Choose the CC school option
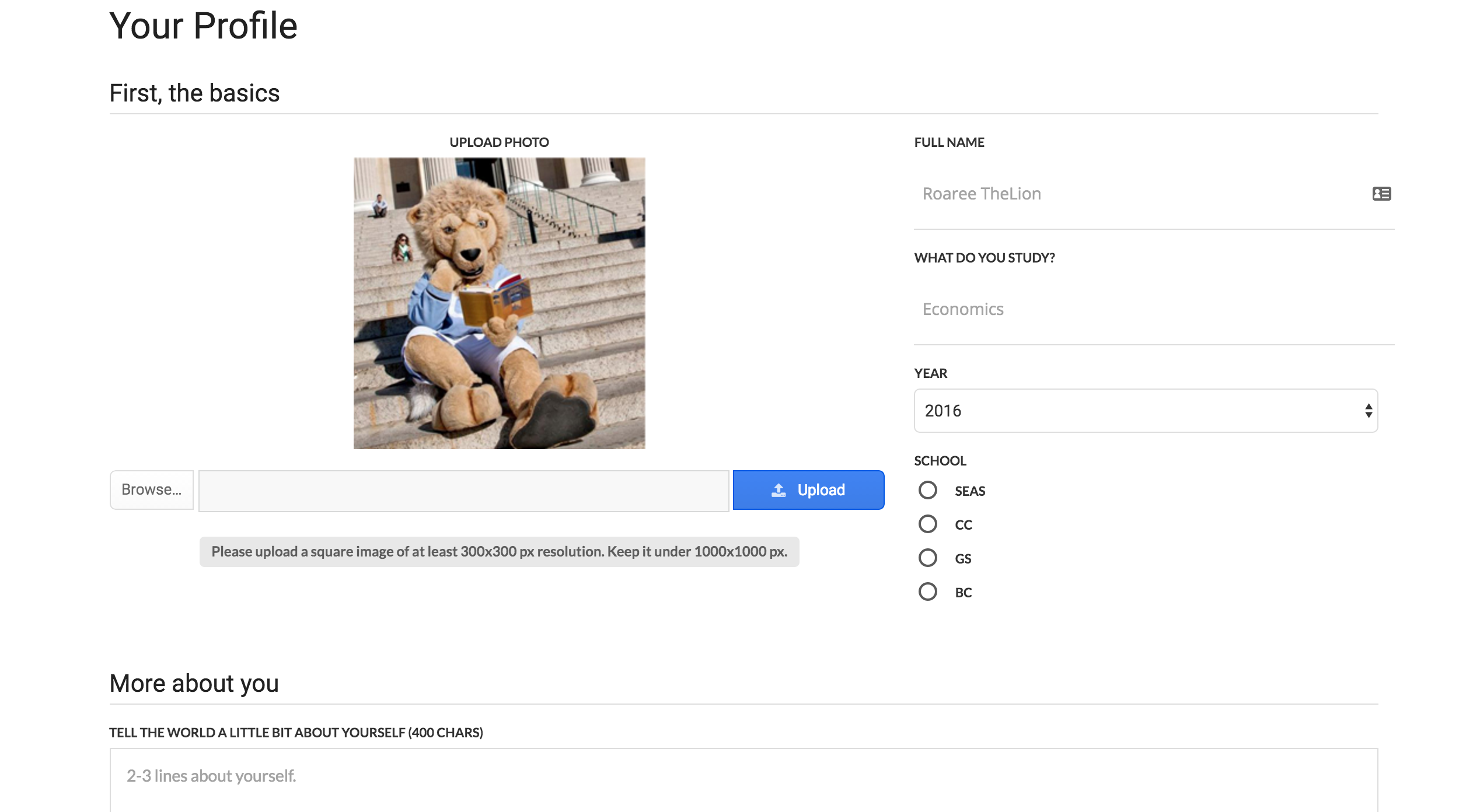Screen dimensions: 1480x812 [927, 524]
